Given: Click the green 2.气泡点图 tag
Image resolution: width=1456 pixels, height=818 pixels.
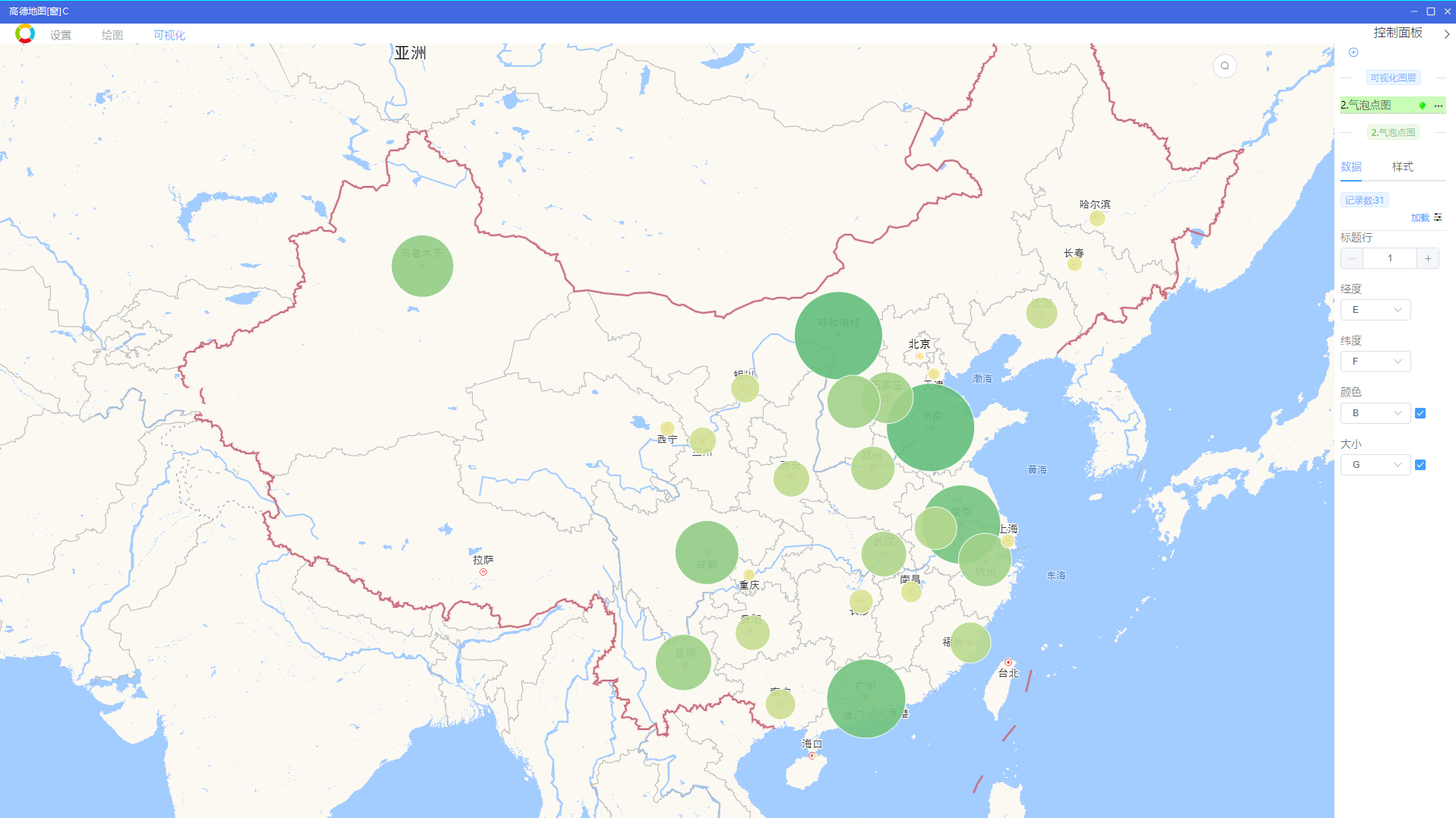Looking at the screenshot, I should [x=1394, y=132].
